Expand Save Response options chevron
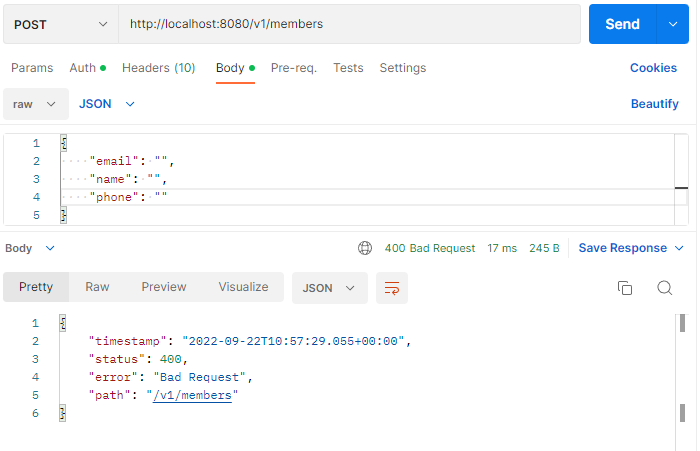 coord(679,248)
